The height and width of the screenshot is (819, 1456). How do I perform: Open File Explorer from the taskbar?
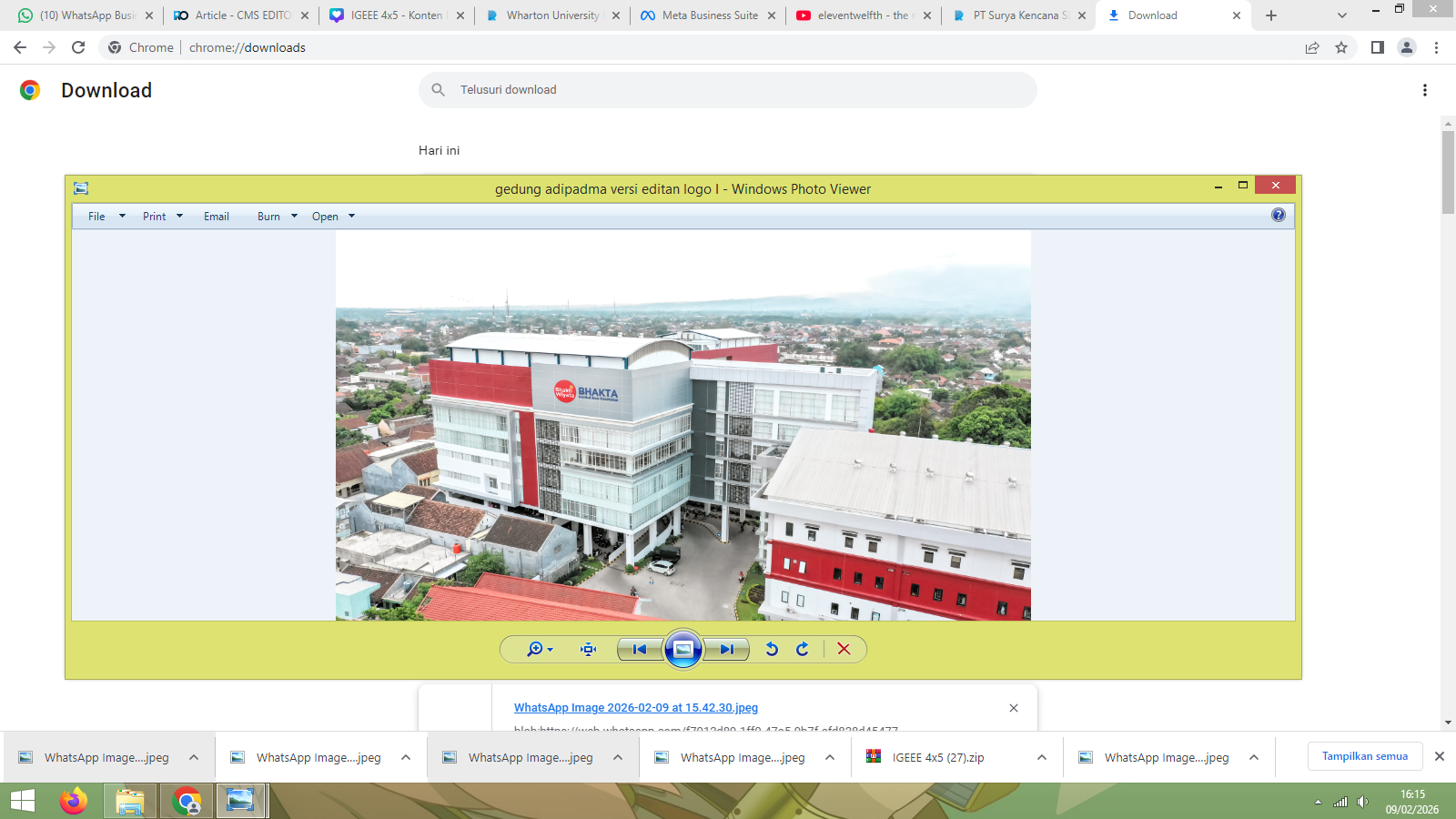tap(130, 801)
